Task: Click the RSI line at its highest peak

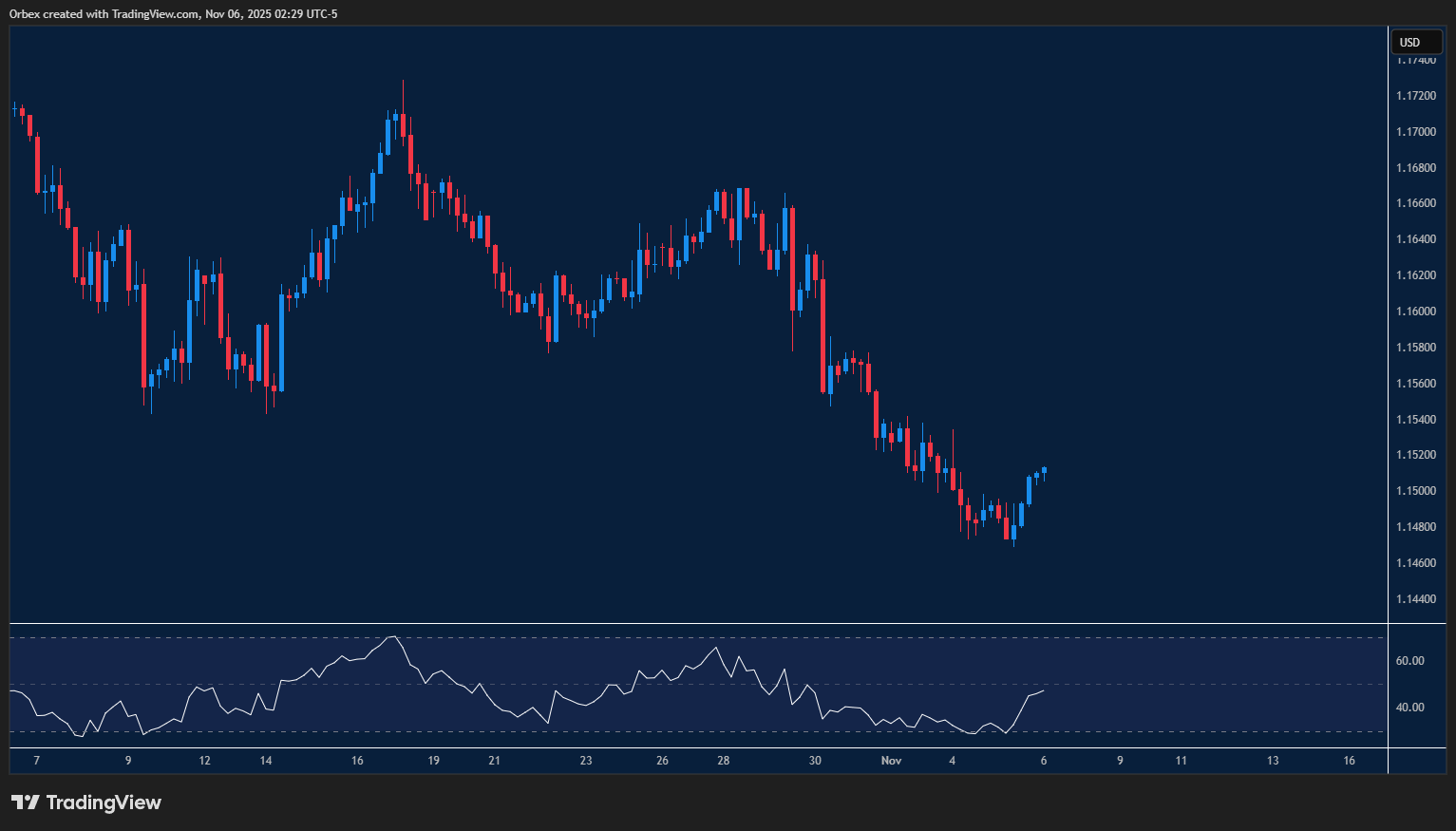Action: tap(393, 637)
